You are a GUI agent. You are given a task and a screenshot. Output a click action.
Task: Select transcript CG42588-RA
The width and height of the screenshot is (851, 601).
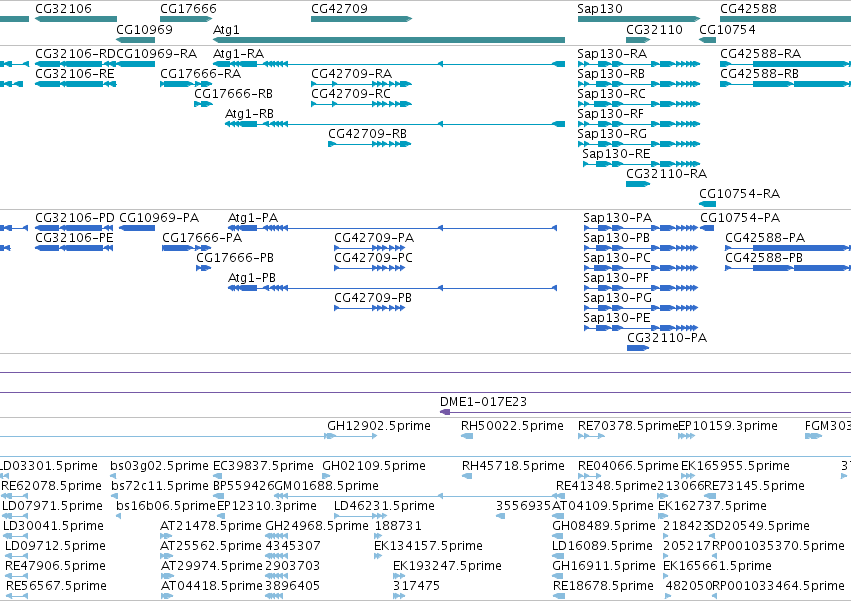click(x=785, y=64)
